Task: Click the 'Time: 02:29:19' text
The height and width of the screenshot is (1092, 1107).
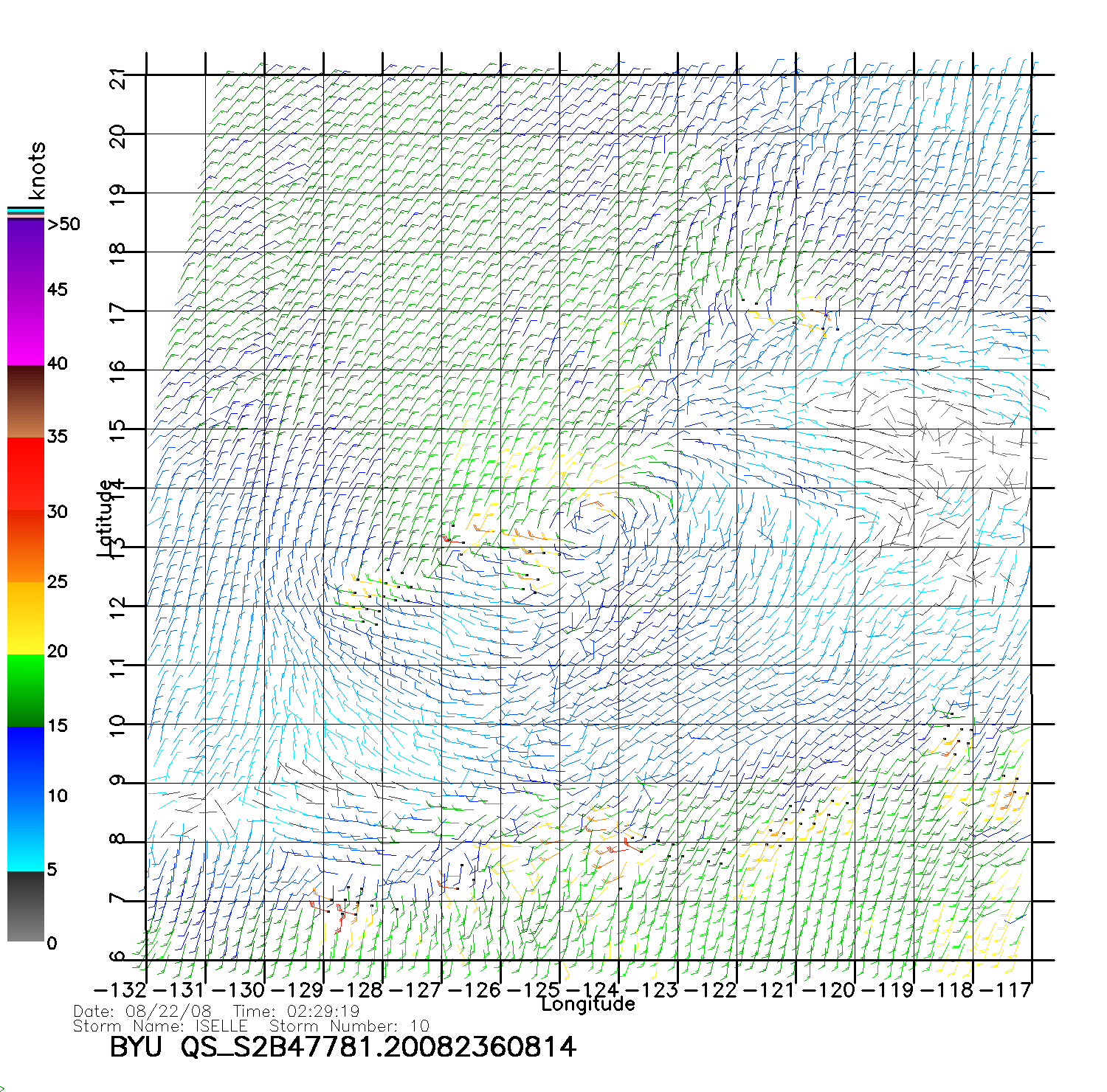Action: (x=296, y=1012)
